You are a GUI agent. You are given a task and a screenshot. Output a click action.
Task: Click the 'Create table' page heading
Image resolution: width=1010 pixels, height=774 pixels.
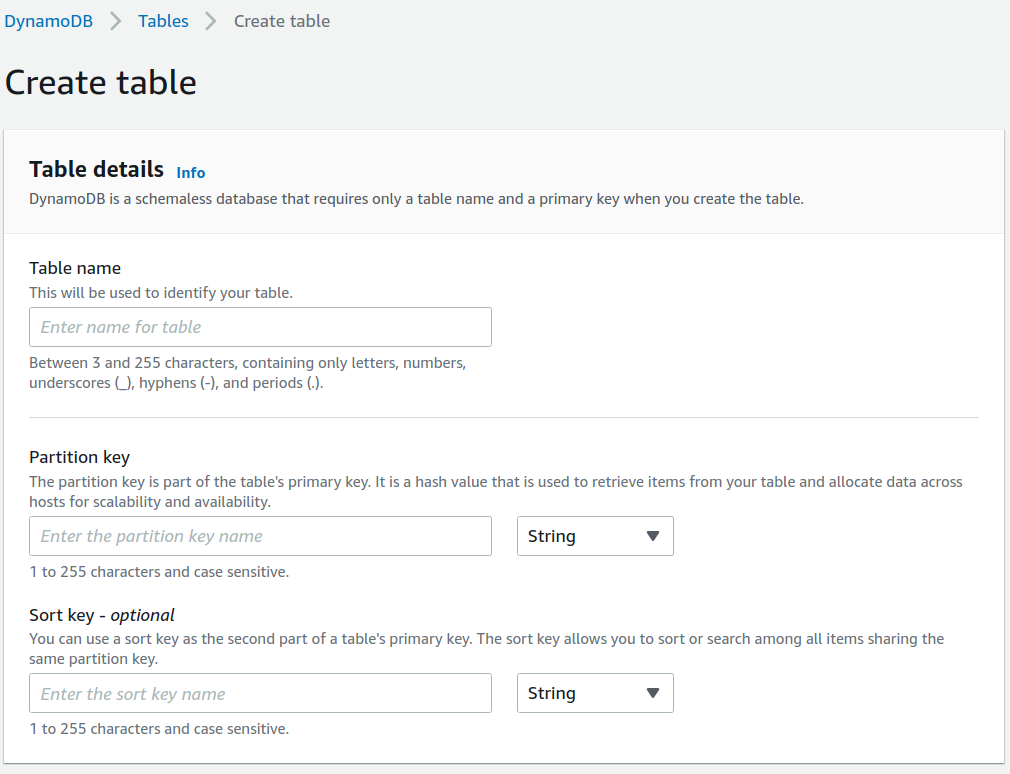[x=100, y=82]
